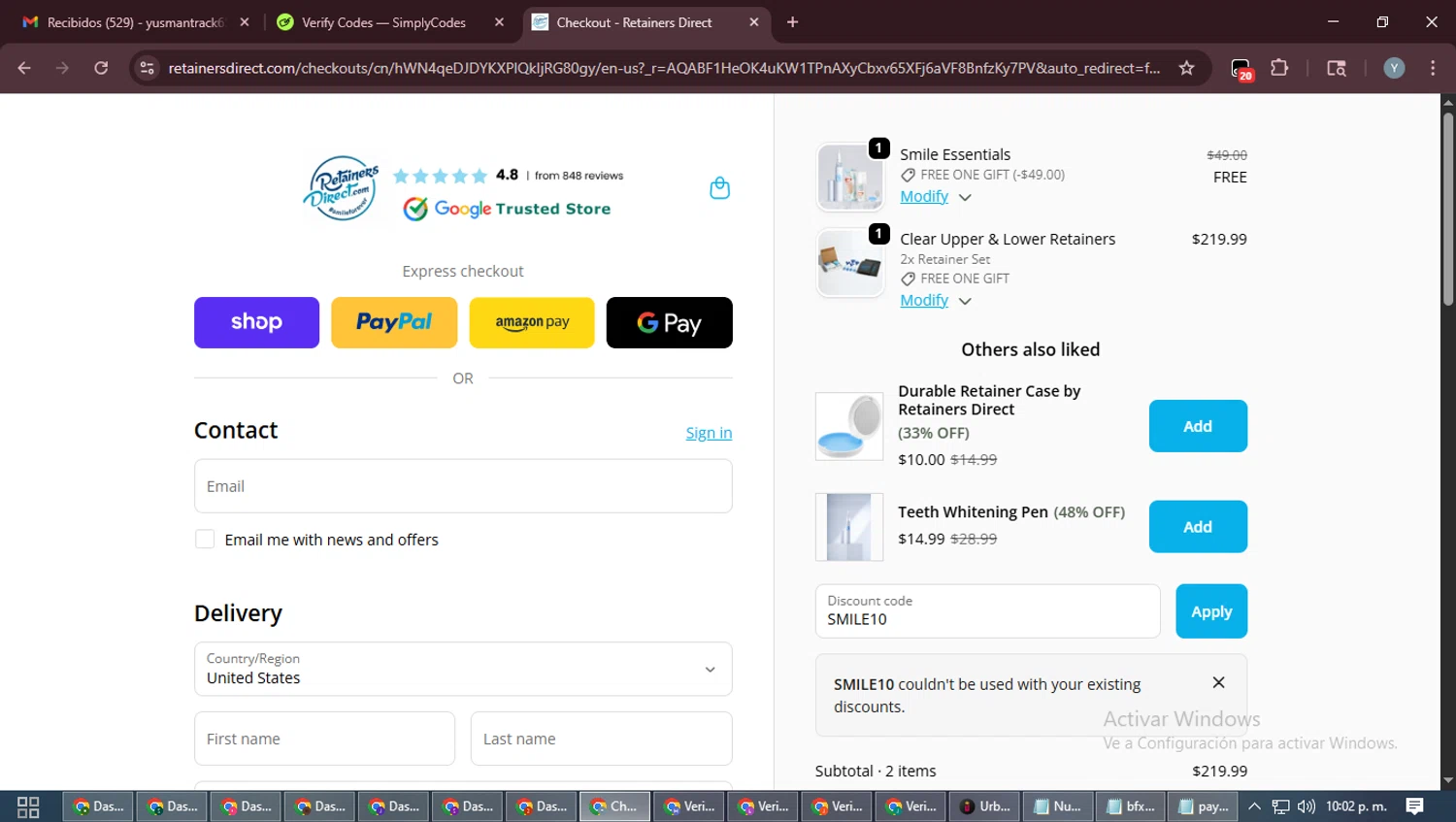The image size is (1456, 822).
Task: Open the notification center icon
Action: (1414, 806)
